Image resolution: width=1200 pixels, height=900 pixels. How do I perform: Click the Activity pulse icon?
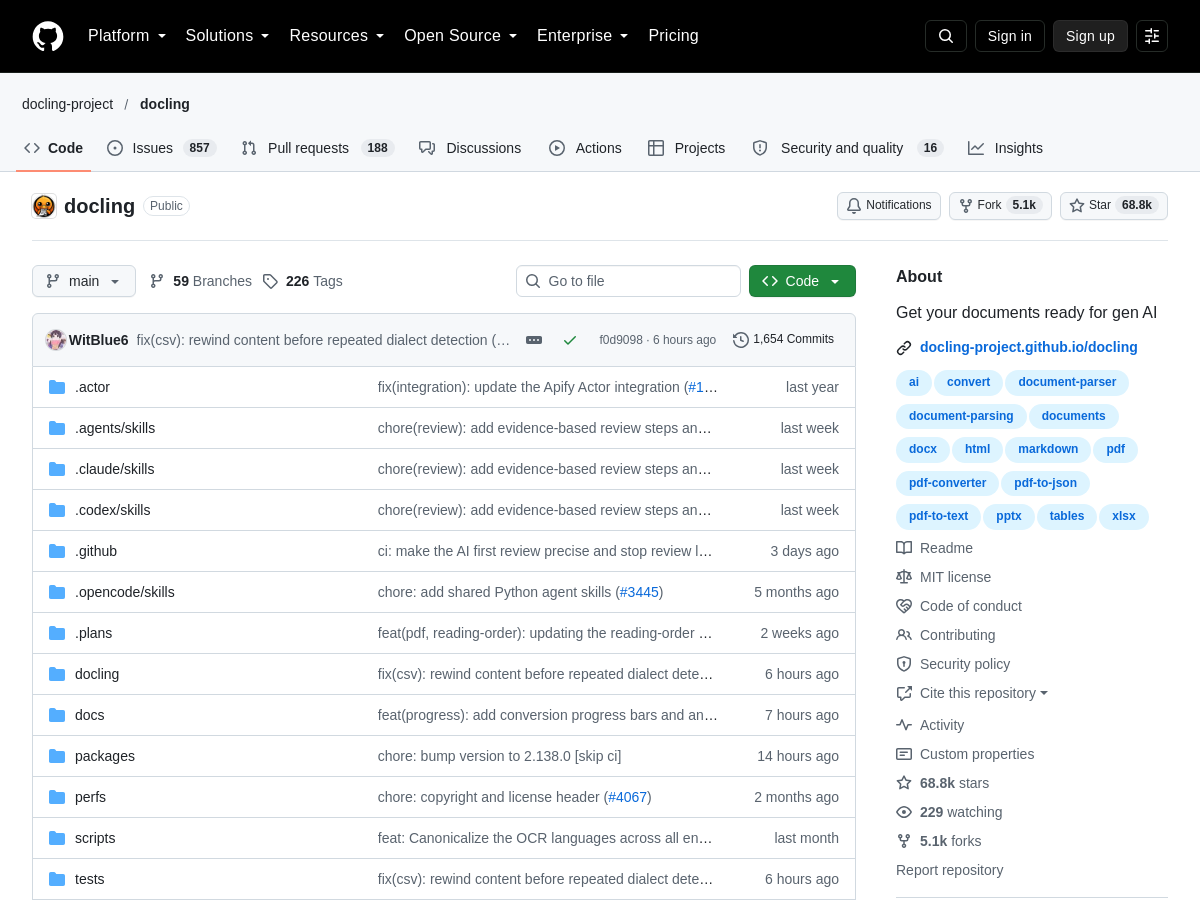click(904, 725)
